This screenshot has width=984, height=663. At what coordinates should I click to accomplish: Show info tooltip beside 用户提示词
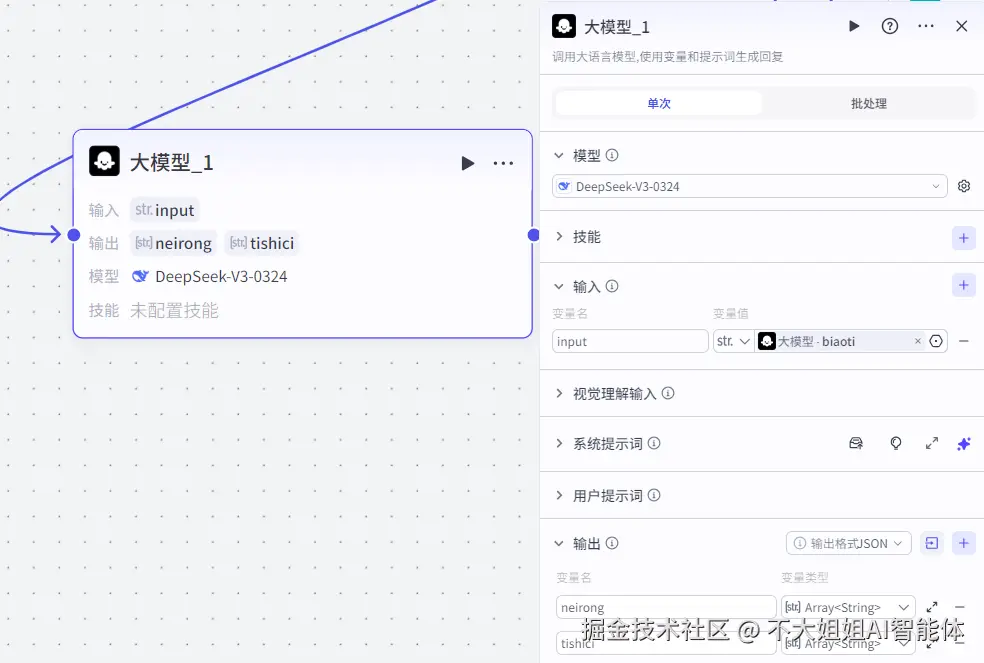(654, 495)
